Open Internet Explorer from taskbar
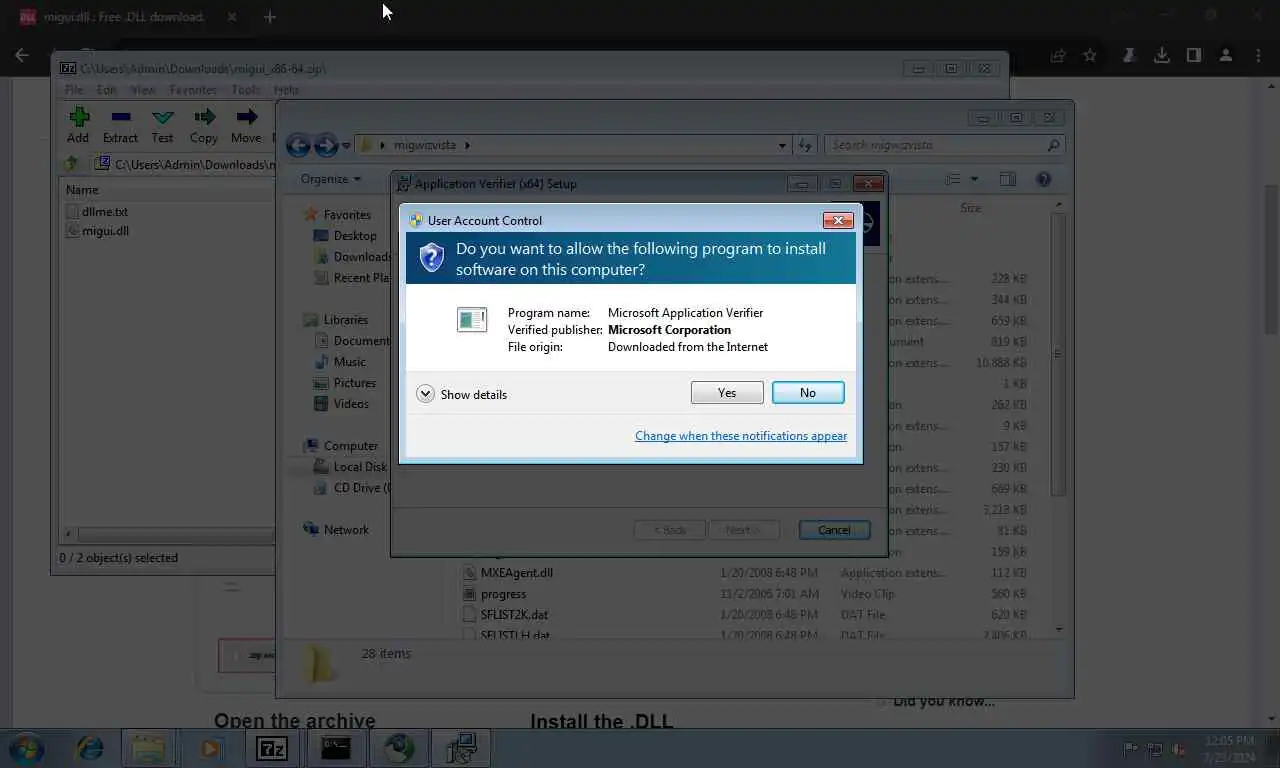The height and width of the screenshot is (768, 1280). tap(90, 748)
